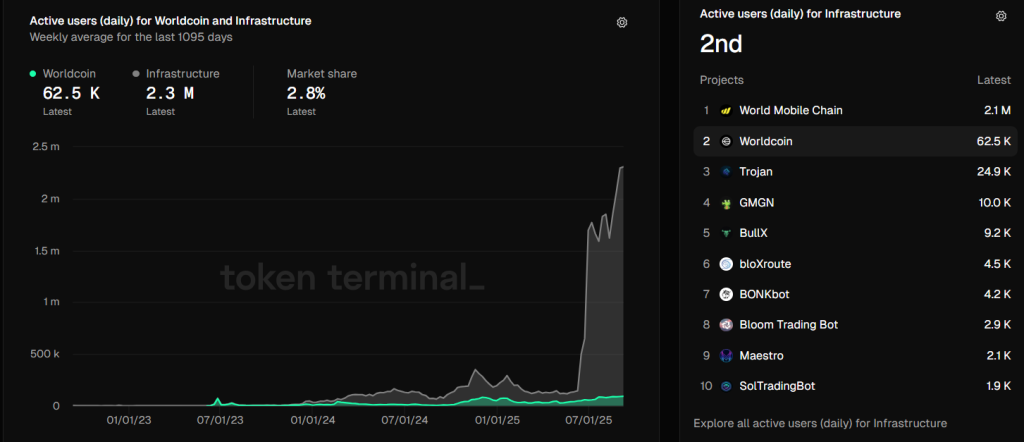Image resolution: width=1024 pixels, height=442 pixels.
Task: Toggle the Worldcoin series in legend
Action: (68, 74)
